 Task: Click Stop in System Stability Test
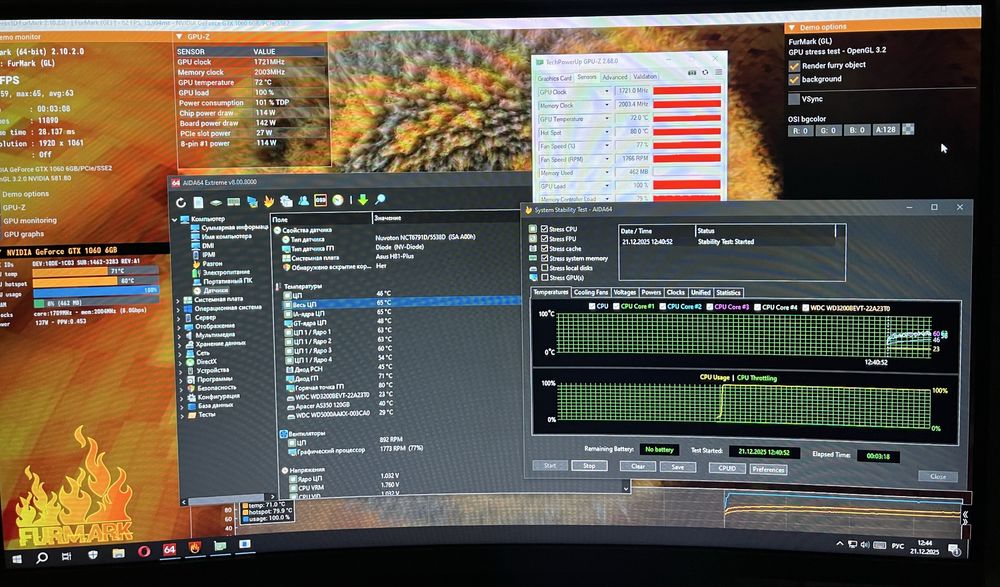589,466
